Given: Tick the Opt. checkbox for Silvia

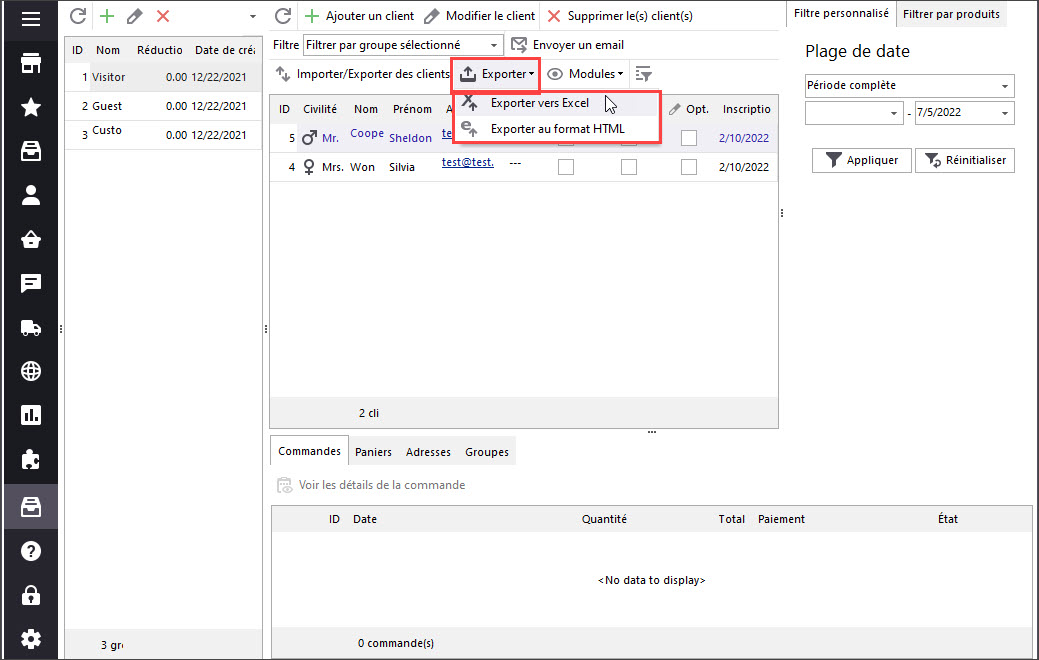Looking at the screenshot, I should click(x=689, y=167).
